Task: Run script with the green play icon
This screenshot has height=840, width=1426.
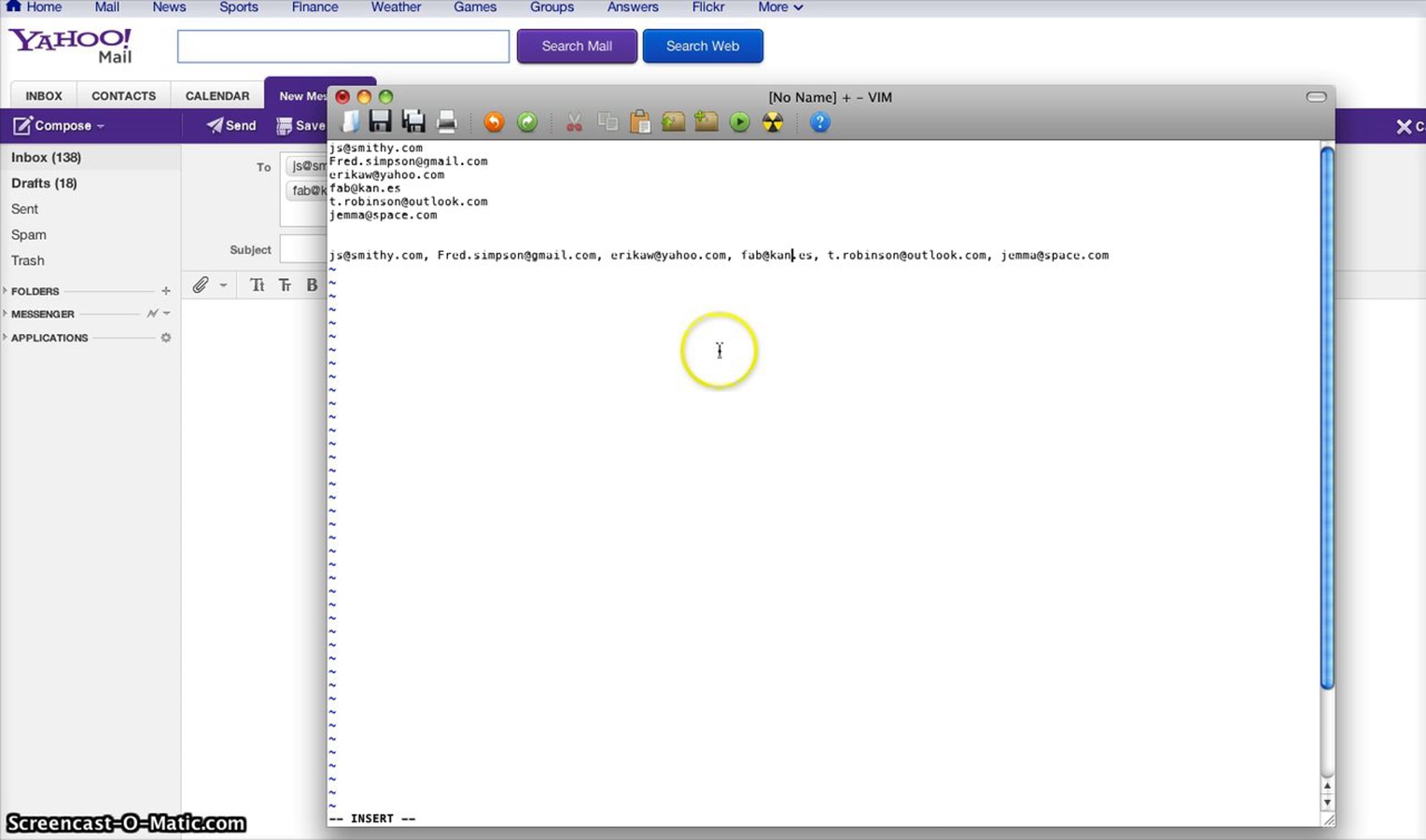Action: [740, 122]
